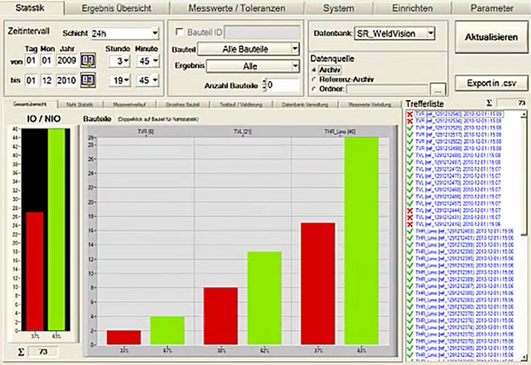Click the tall green THR_Limo bar
531x365 pixels.
point(361,241)
